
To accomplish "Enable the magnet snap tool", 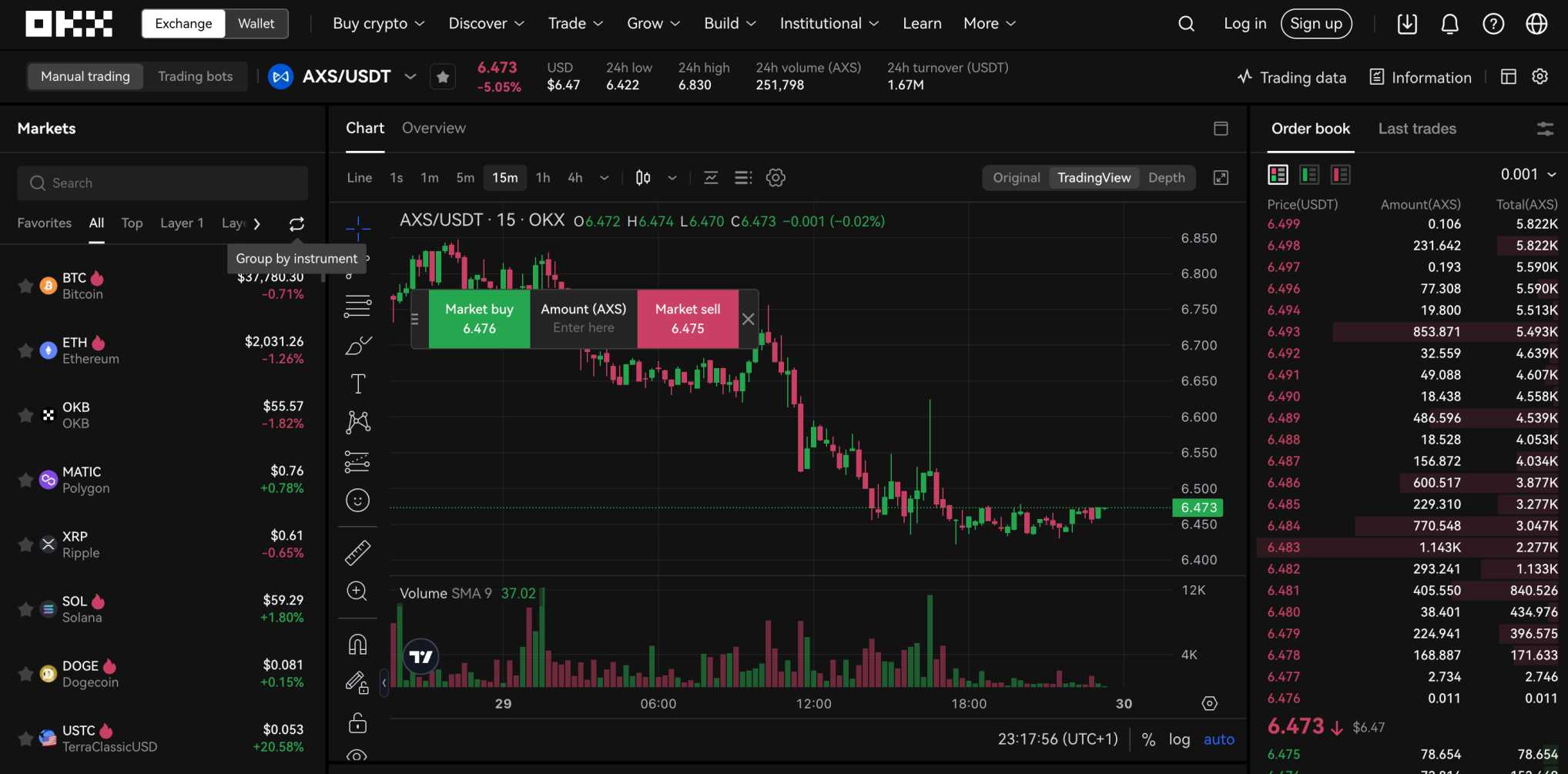I will tap(357, 644).
